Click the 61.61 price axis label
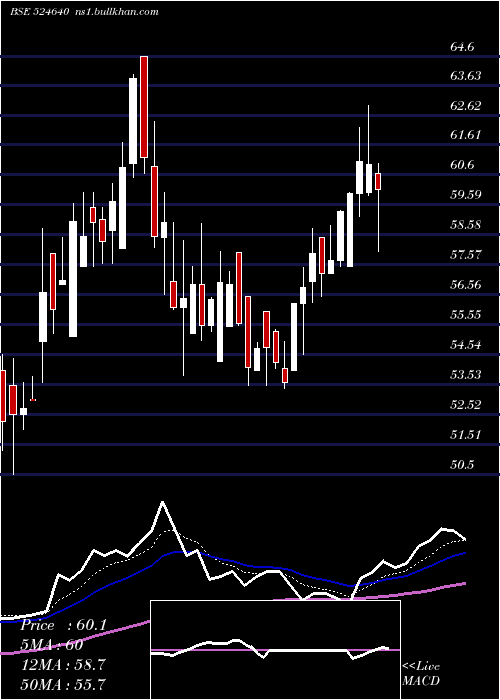Screen dimensions: 500x700 click(x=466, y=135)
